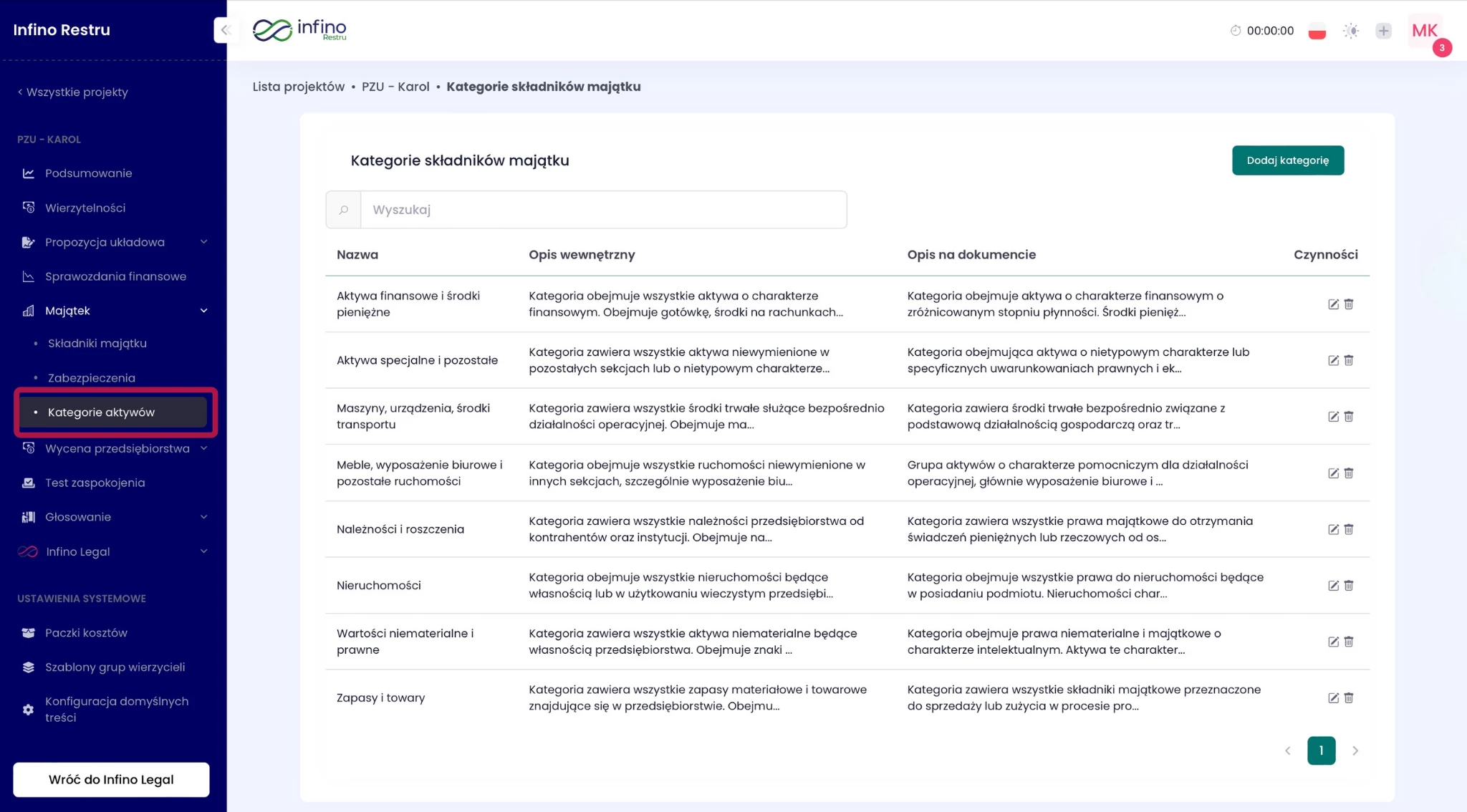
Task: Edit the Nieruchomości category row
Action: point(1333,586)
